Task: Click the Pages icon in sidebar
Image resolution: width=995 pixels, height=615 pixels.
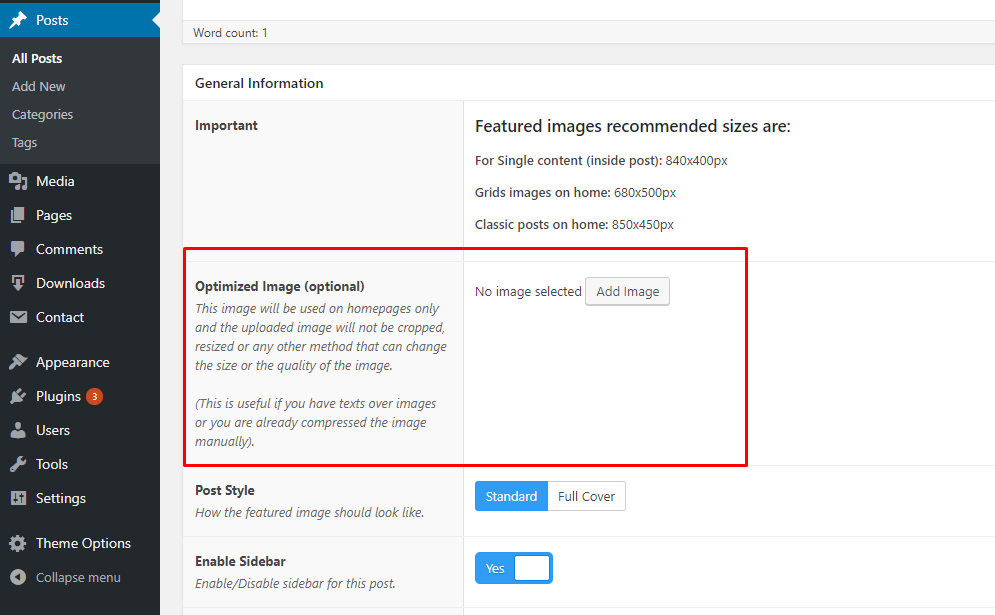Action: tap(18, 215)
